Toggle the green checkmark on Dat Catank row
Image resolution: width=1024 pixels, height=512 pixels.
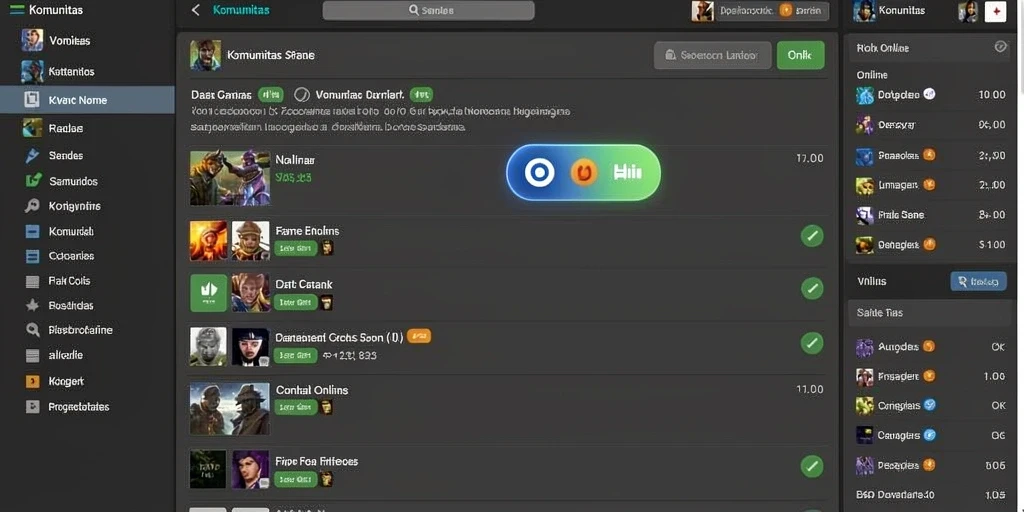click(812, 288)
